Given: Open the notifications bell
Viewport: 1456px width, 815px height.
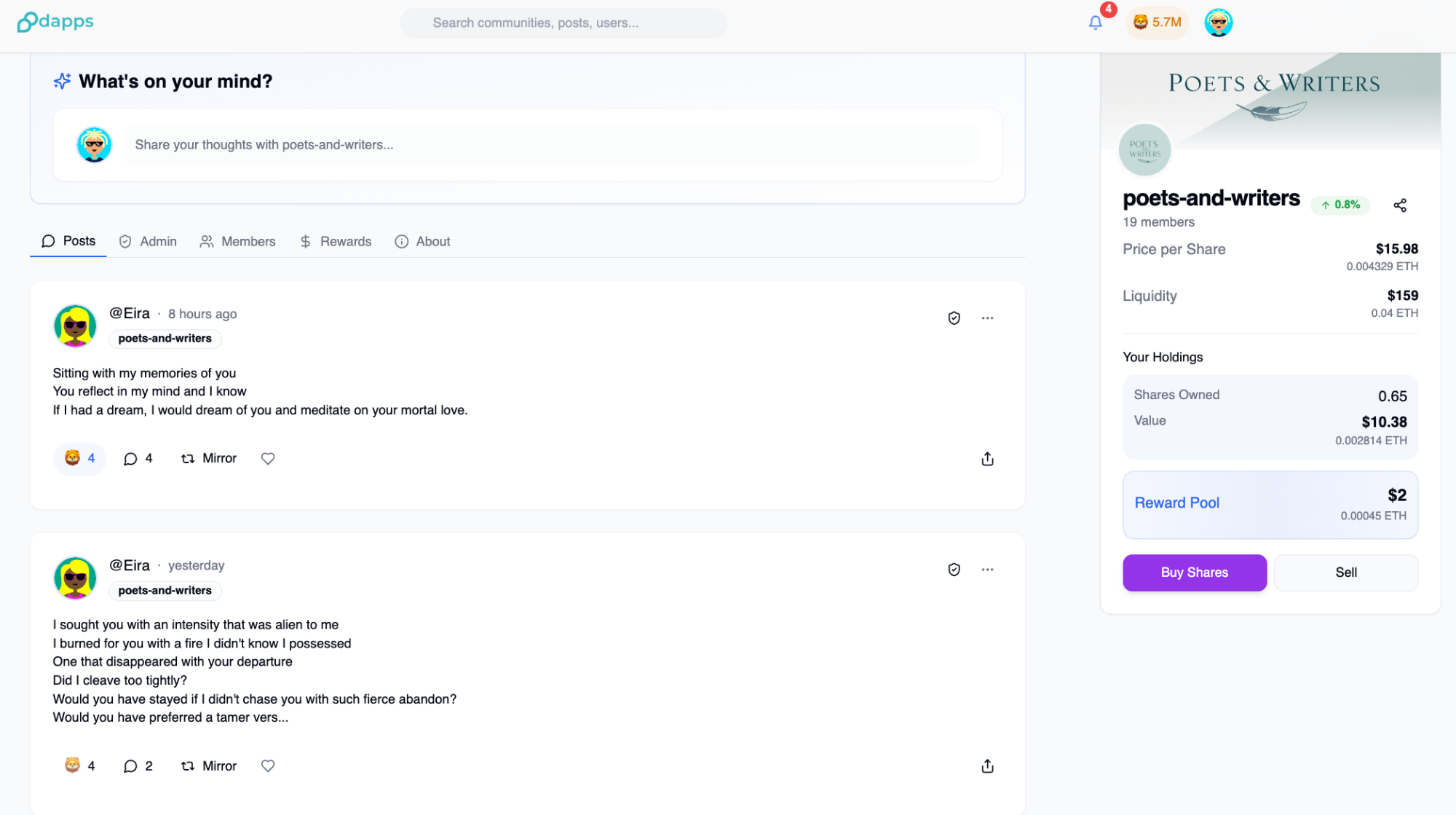Looking at the screenshot, I should click(x=1095, y=23).
